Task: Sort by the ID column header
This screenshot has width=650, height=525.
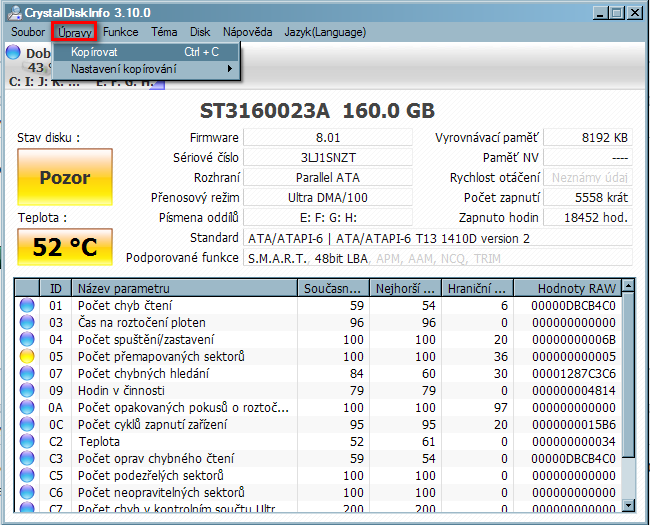Action: tap(56, 288)
